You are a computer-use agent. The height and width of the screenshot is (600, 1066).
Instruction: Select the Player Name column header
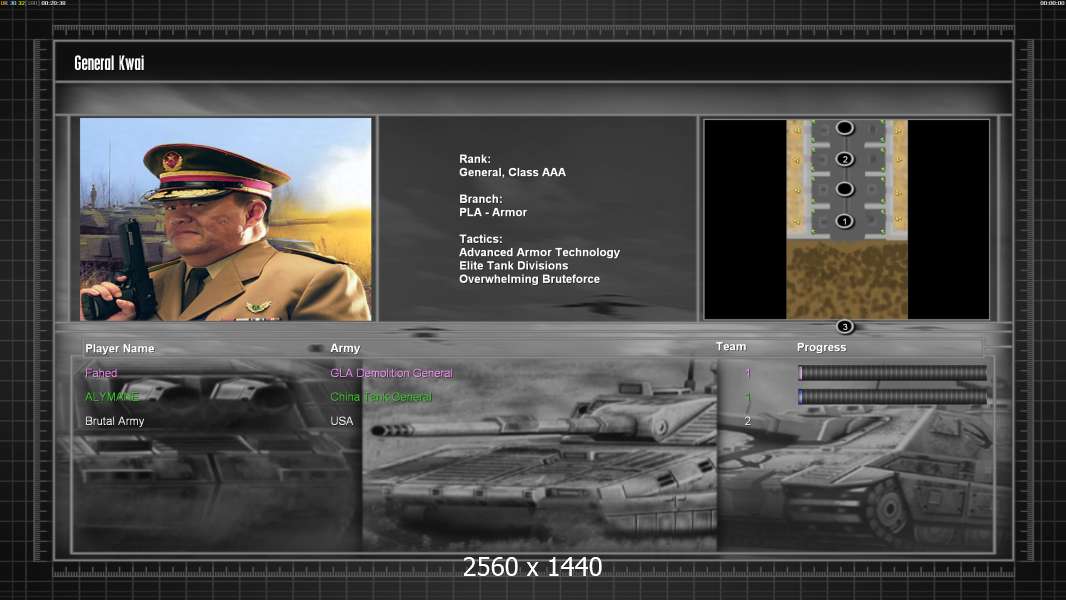tap(120, 348)
